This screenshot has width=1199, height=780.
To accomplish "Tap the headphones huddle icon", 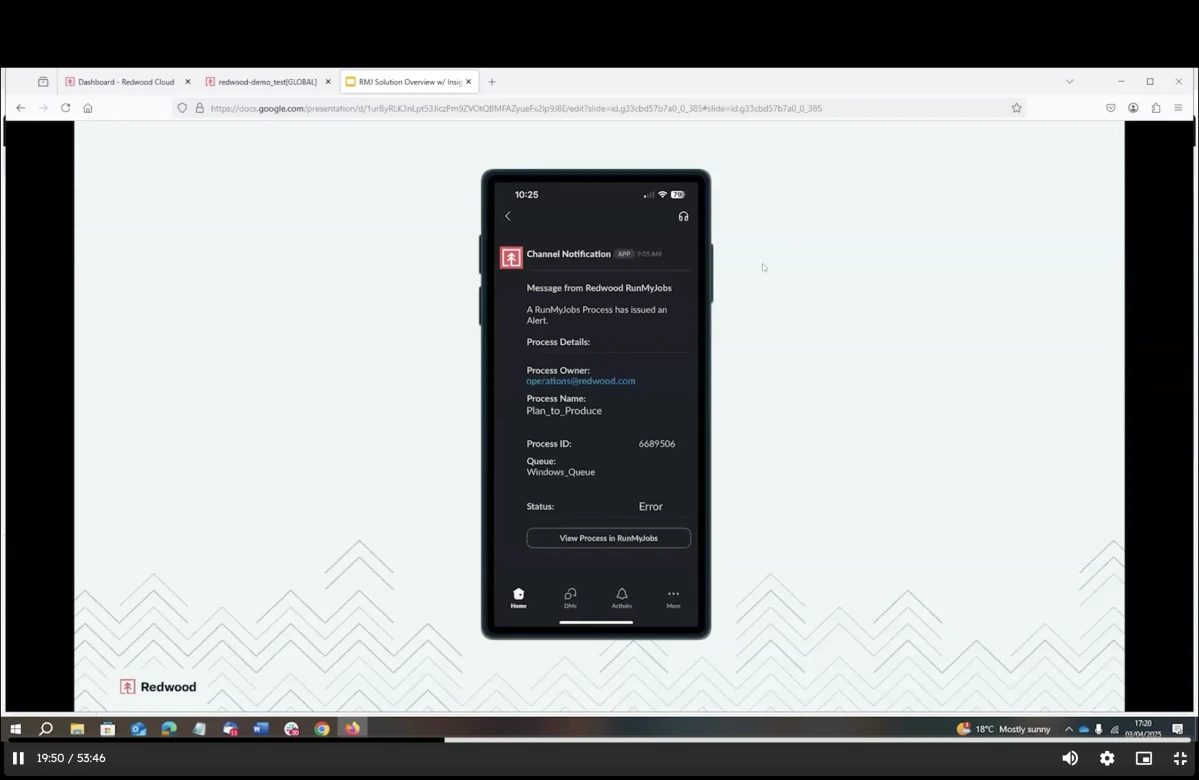I will click(684, 216).
